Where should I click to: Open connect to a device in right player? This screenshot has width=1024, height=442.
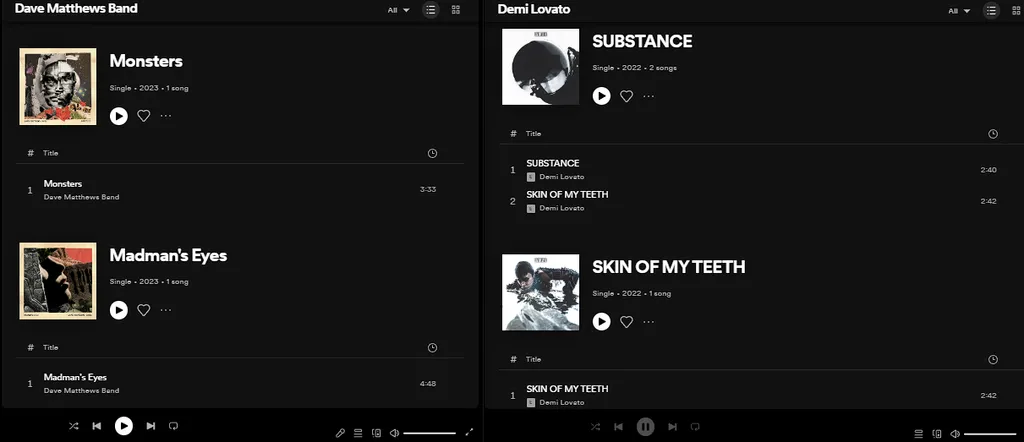(936, 434)
